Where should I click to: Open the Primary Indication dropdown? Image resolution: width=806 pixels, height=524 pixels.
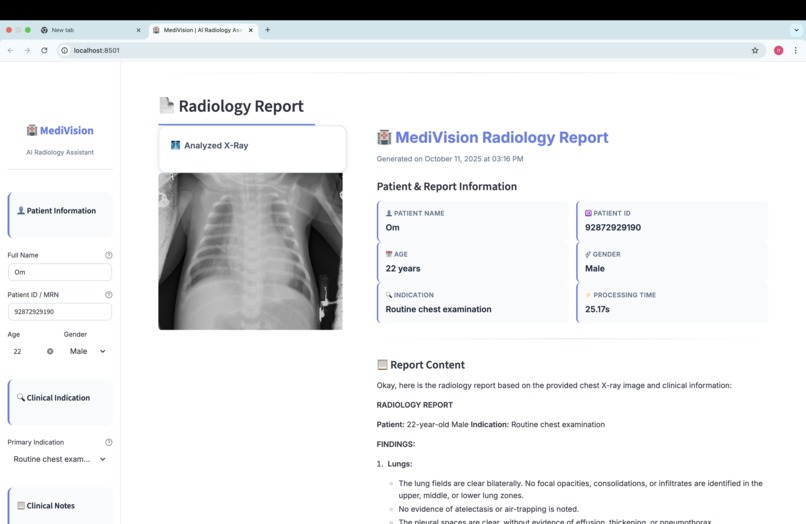pos(60,459)
